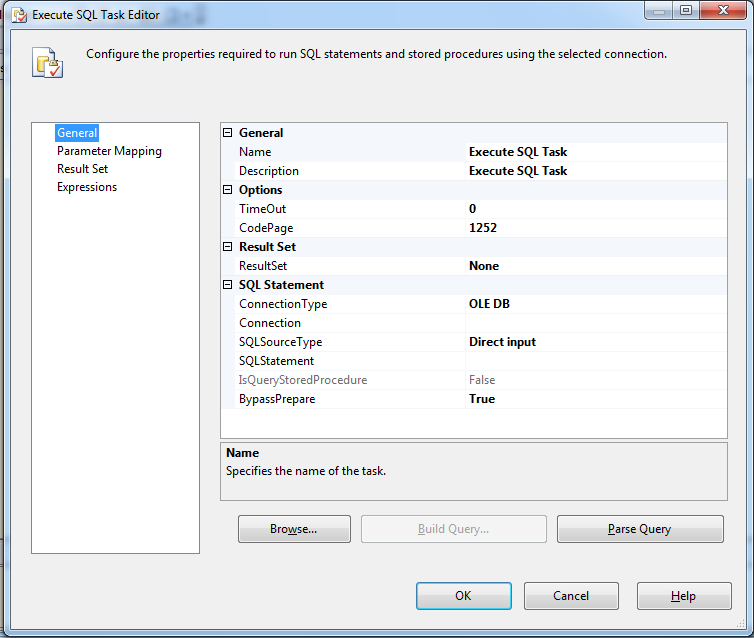Screen dimensions: 754x638
Task: Open the SQLSourceType Direct input dropdown
Action: [x=596, y=342]
